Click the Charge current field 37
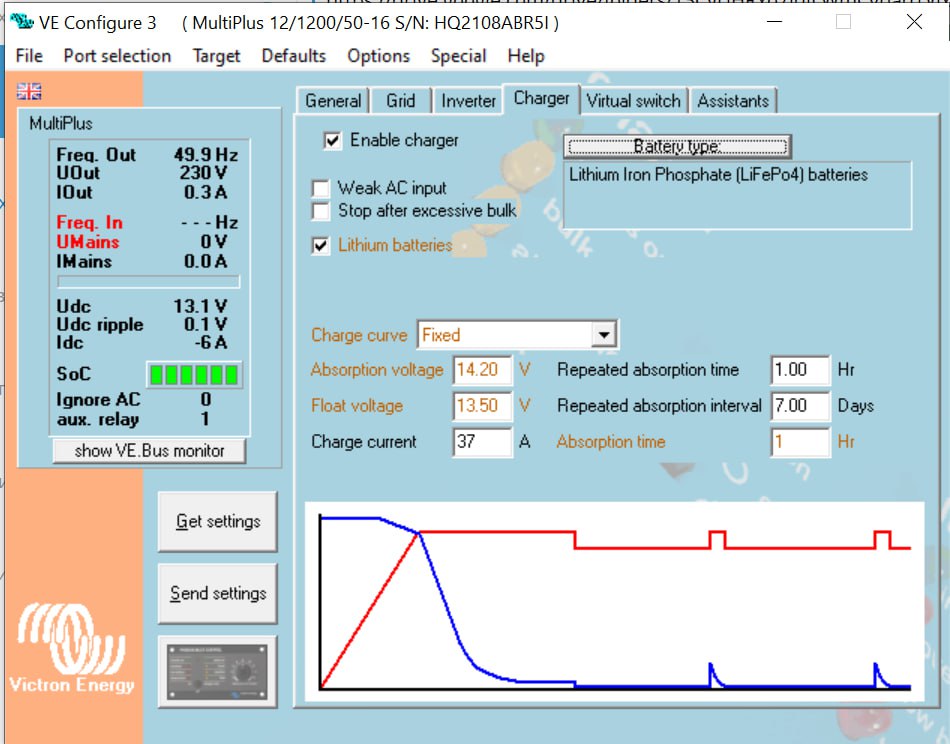The height and width of the screenshot is (744, 950). (x=482, y=442)
